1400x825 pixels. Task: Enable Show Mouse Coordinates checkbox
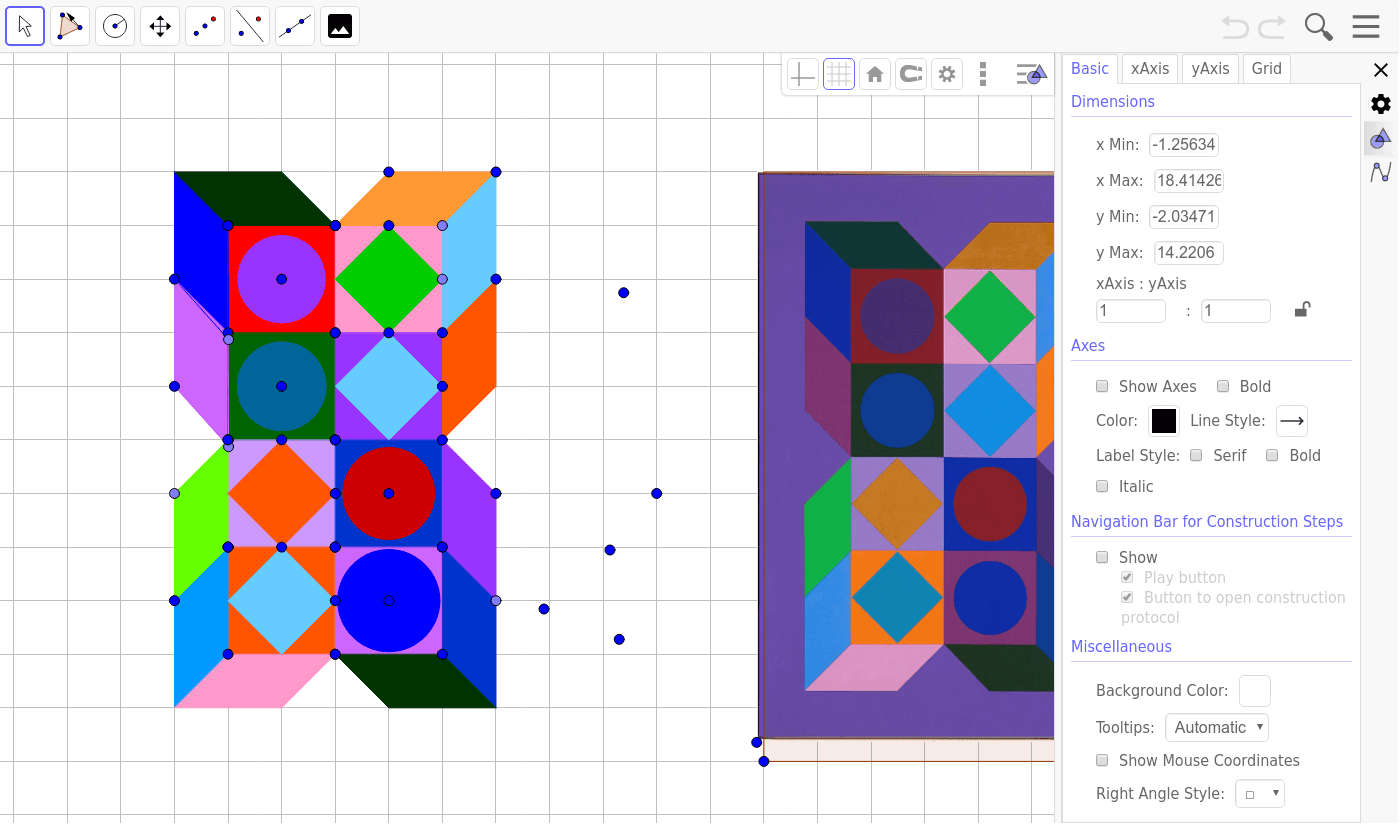tap(1102, 760)
